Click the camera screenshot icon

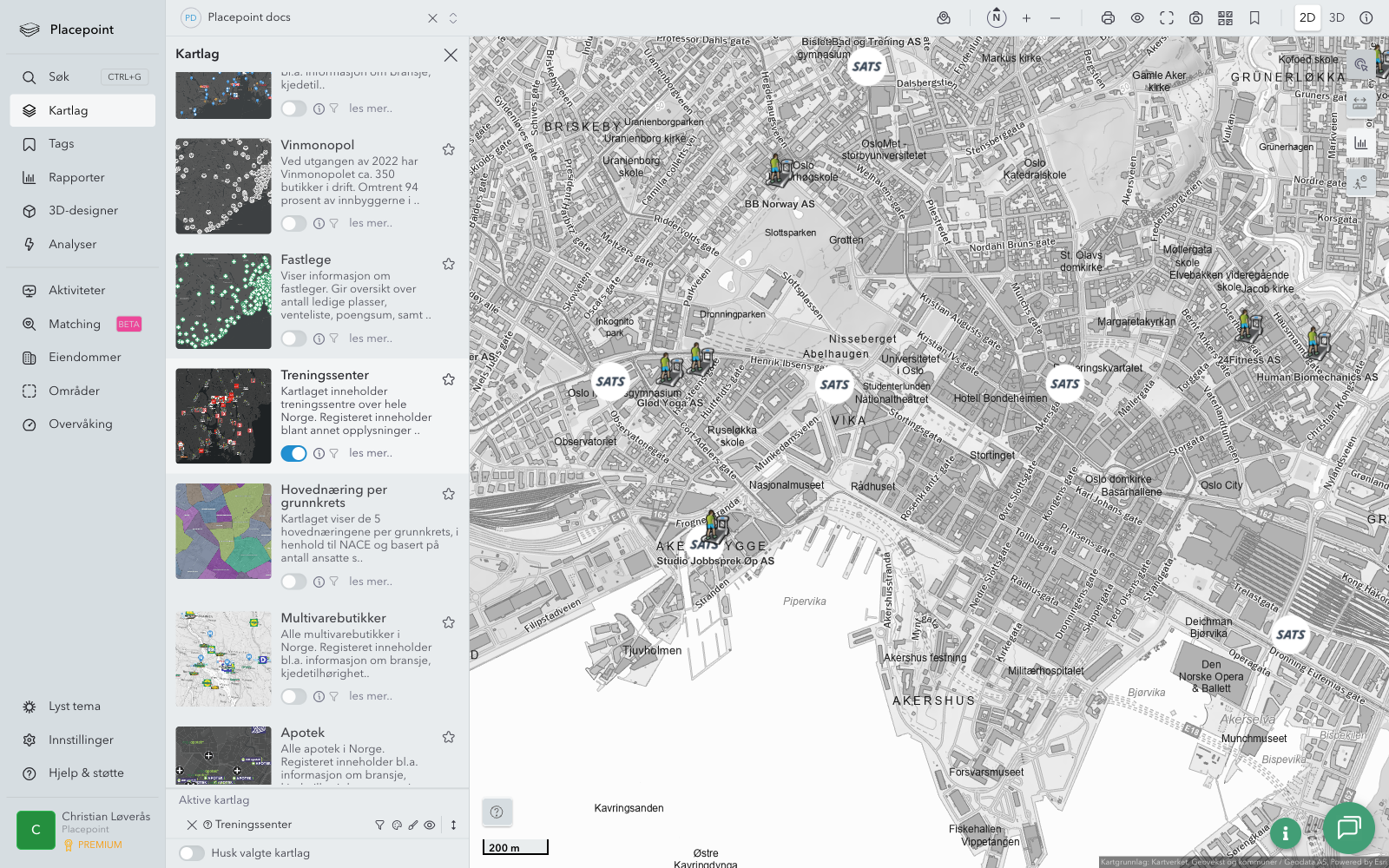pyautogui.click(x=1195, y=18)
